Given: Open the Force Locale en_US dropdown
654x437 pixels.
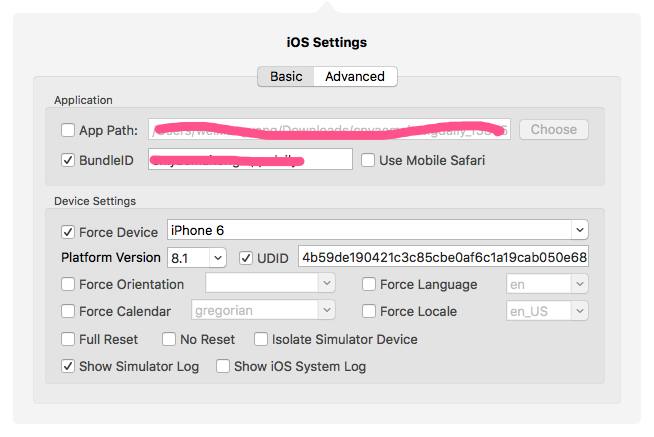Looking at the screenshot, I should point(547,311).
